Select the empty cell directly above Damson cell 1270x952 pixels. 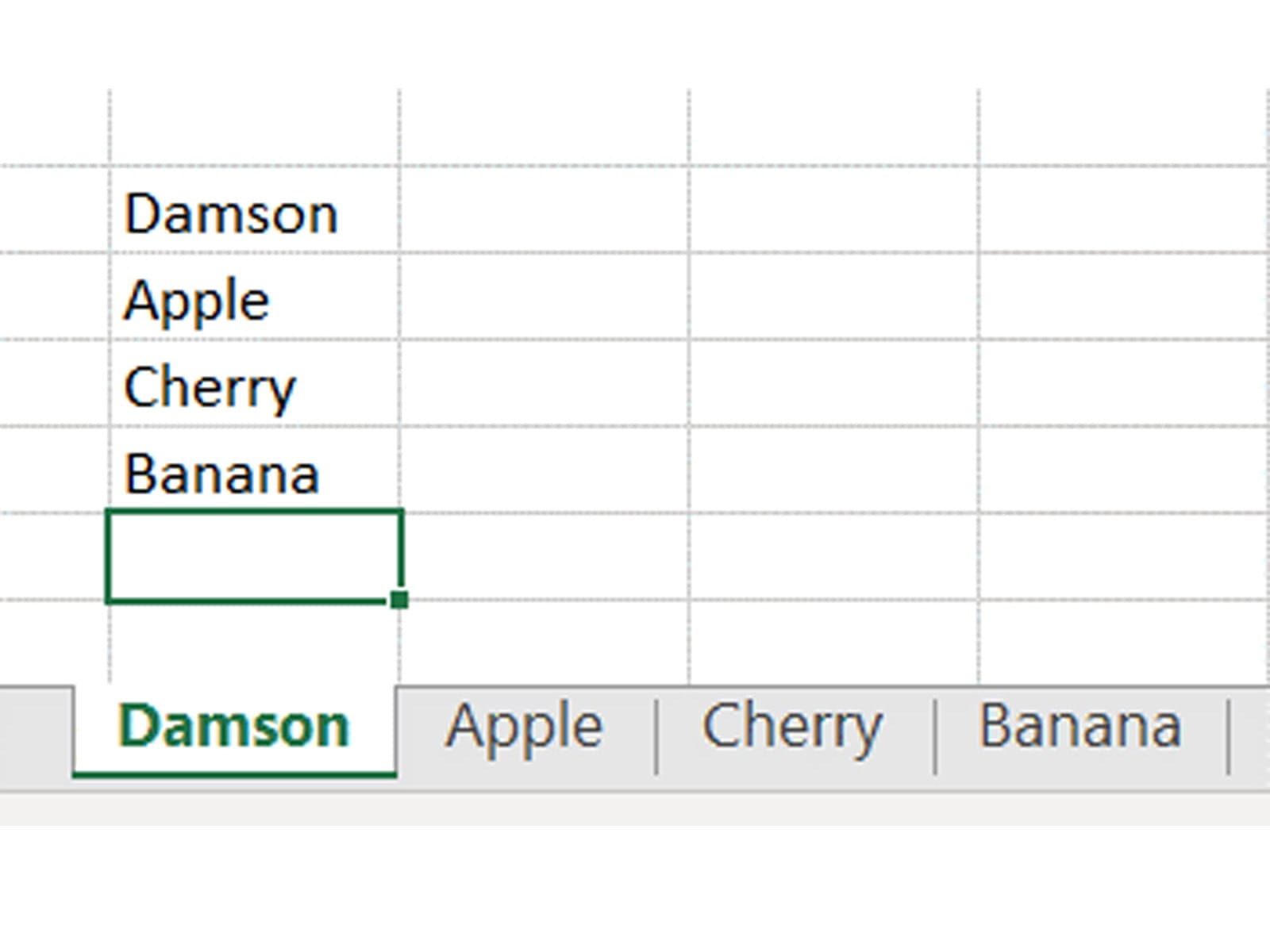254,129
